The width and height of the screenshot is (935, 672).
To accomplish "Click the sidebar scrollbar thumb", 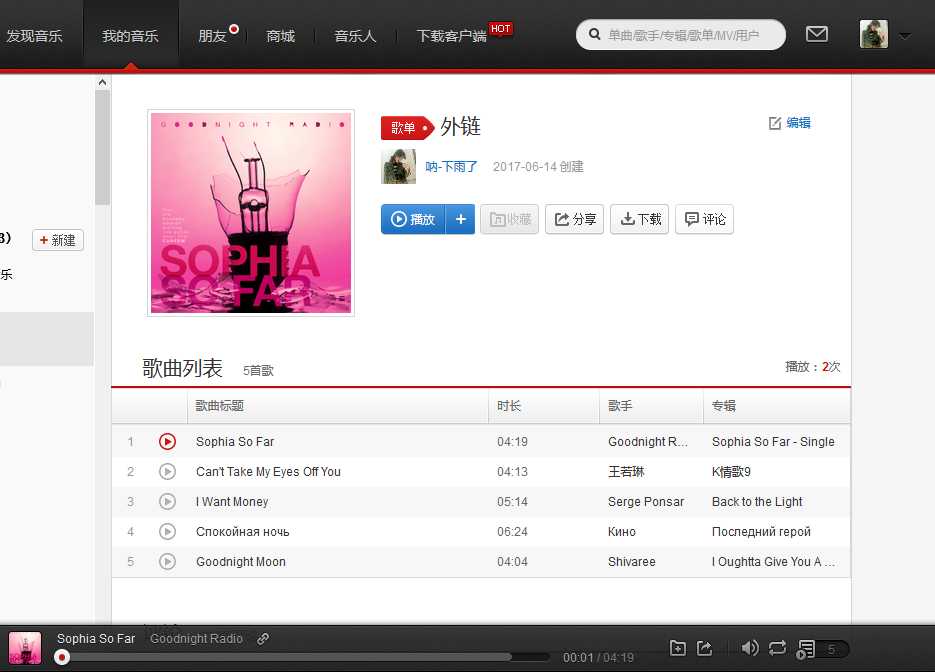I will coord(102,147).
